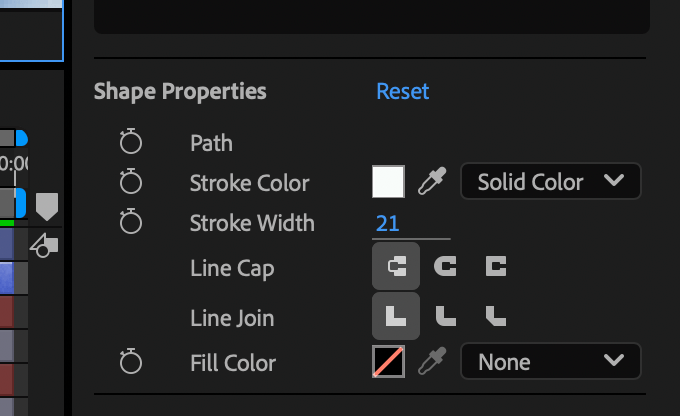Pick fill color with eyedropper
This screenshot has width=680, height=416.
432,361
